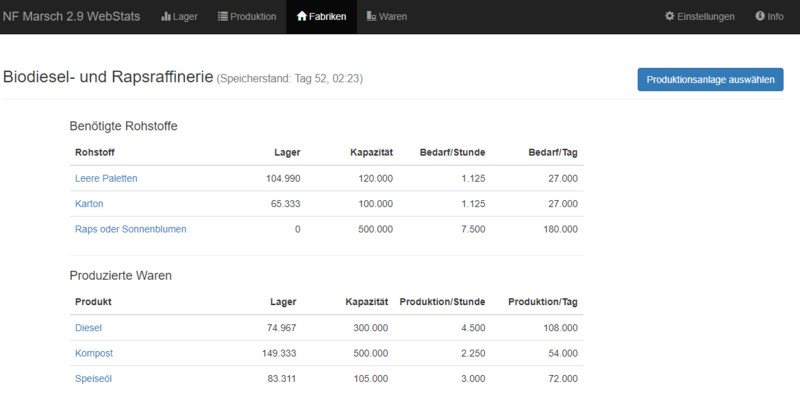This screenshot has height=410, width=800.
Task: Select the Waren navigation item
Action: pyautogui.click(x=392, y=17)
